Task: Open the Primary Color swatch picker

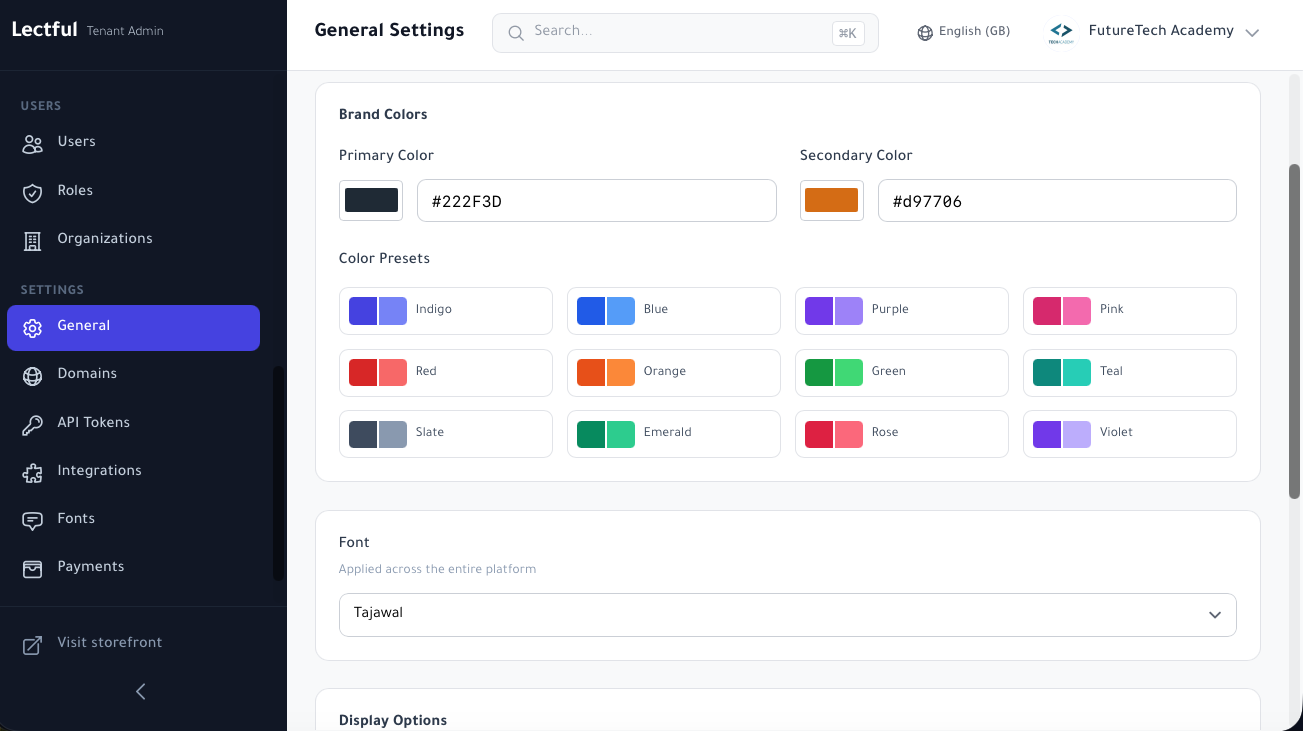Action: [371, 200]
